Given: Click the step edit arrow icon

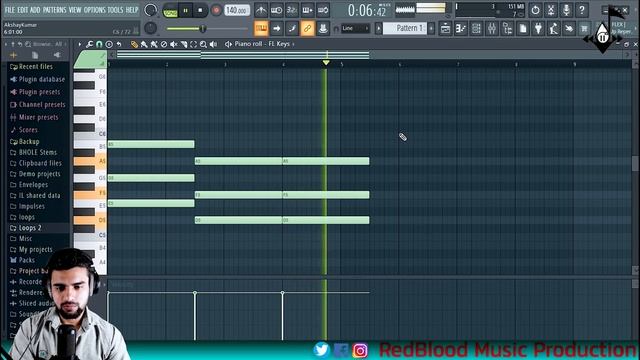Looking at the screenshot, I should click(x=276, y=29).
